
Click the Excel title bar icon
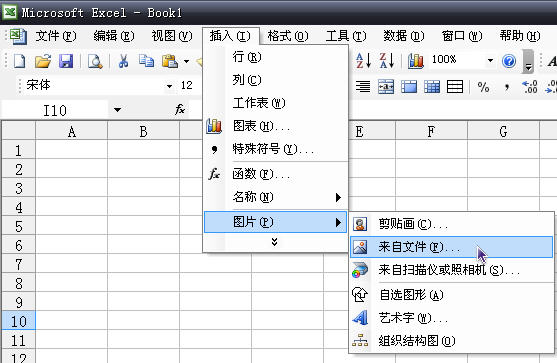pyautogui.click(x=10, y=12)
